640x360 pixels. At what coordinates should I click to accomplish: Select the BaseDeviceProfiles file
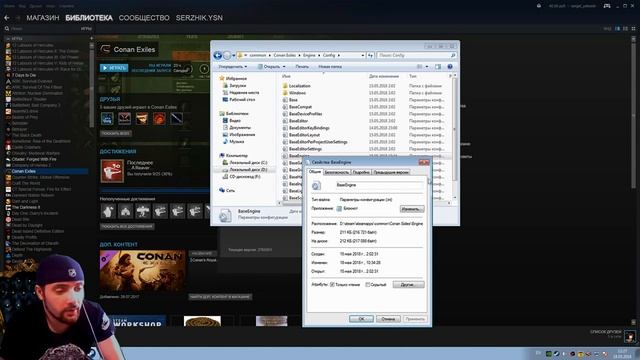(x=305, y=113)
